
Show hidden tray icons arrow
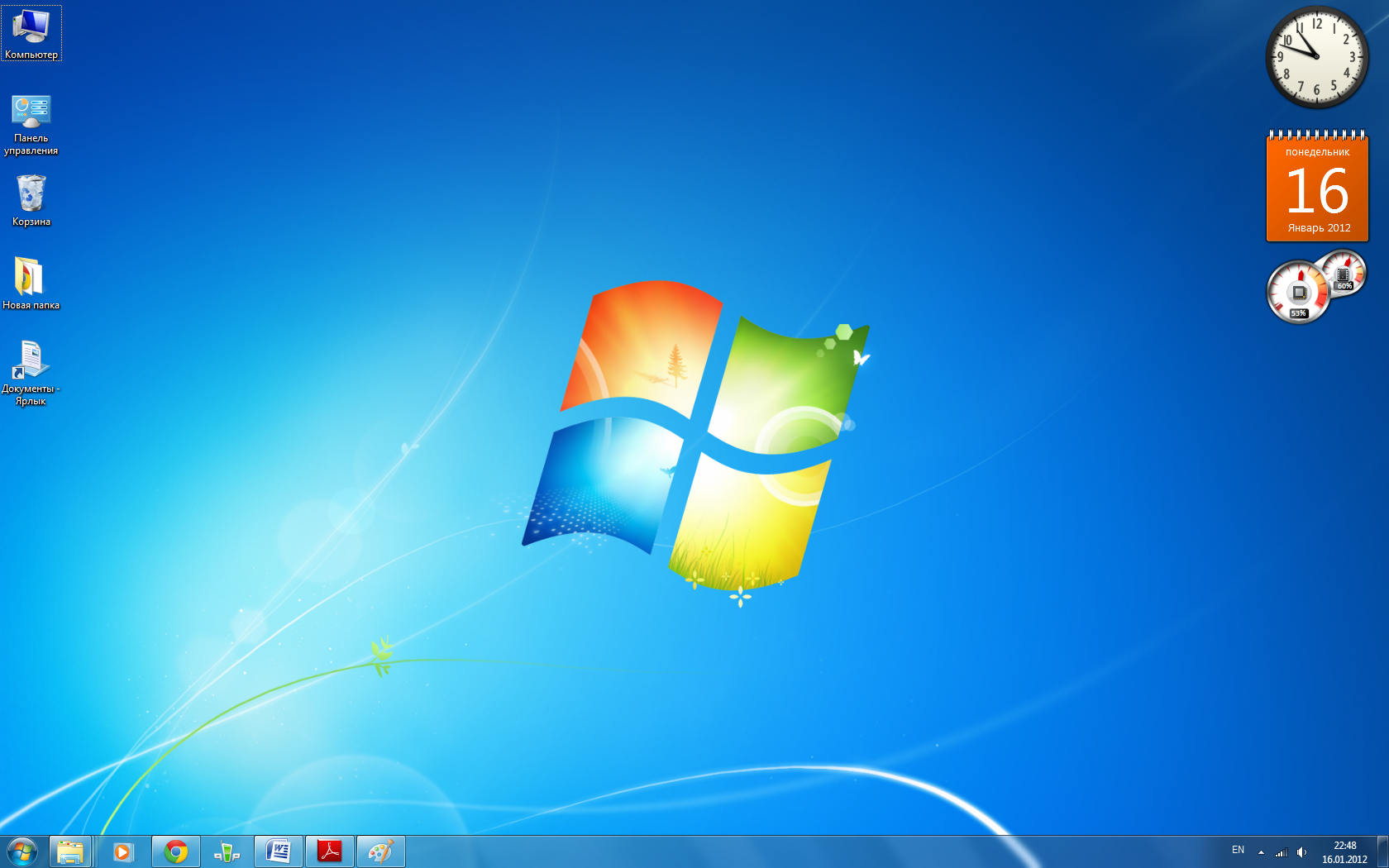1261,852
